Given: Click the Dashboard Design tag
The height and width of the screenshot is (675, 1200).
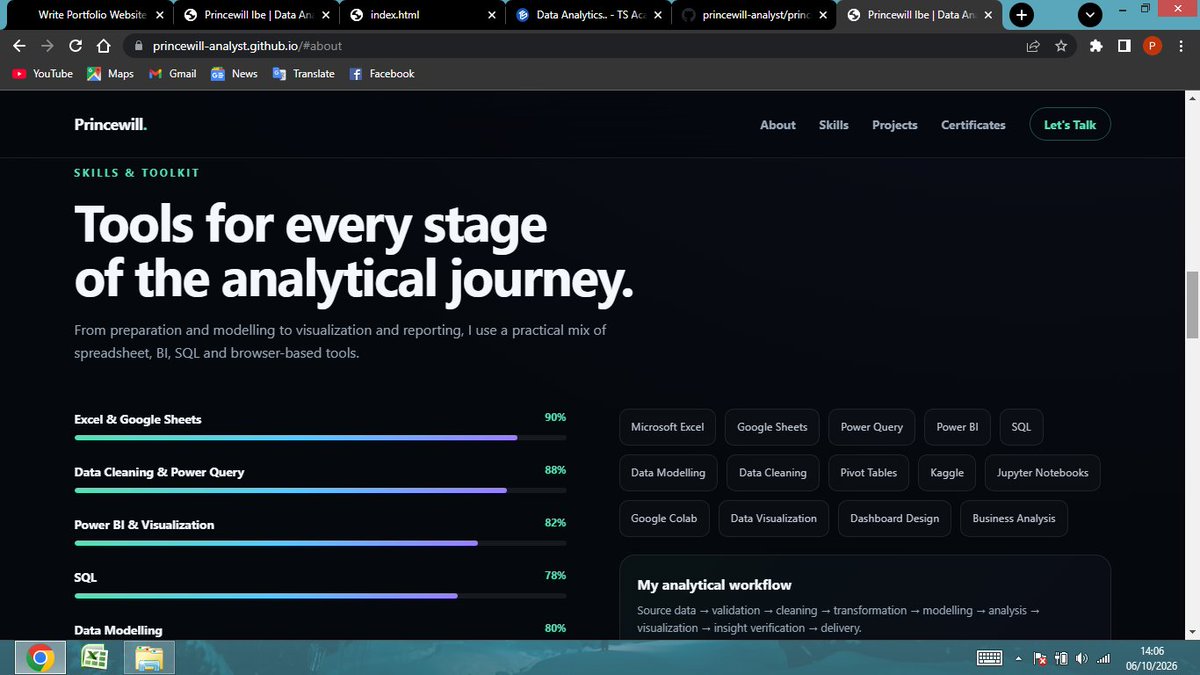Looking at the screenshot, I should 895,519.
